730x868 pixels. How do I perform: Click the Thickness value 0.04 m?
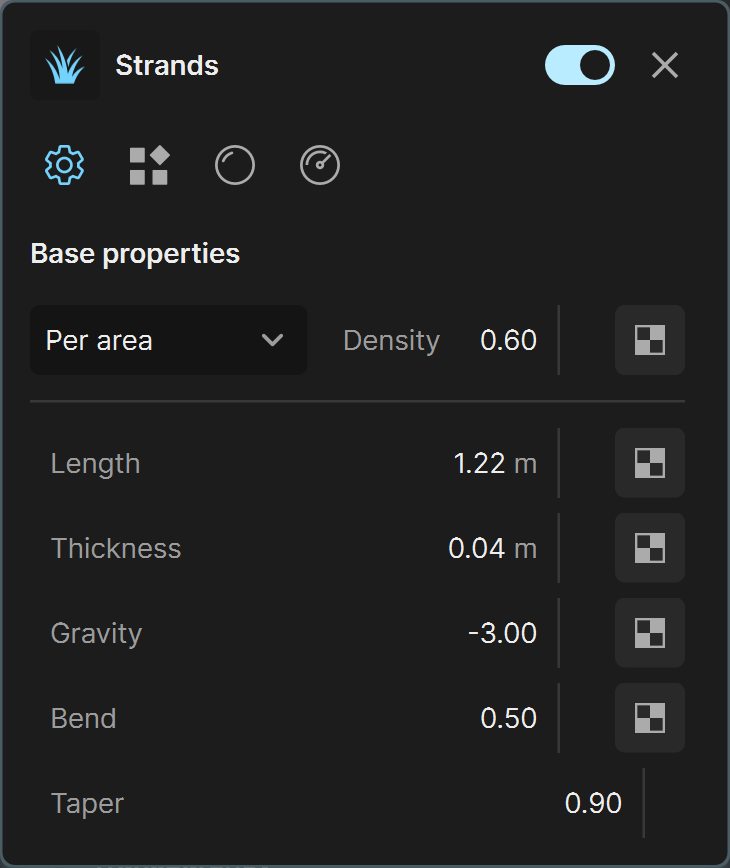click(x=493, y=549)
